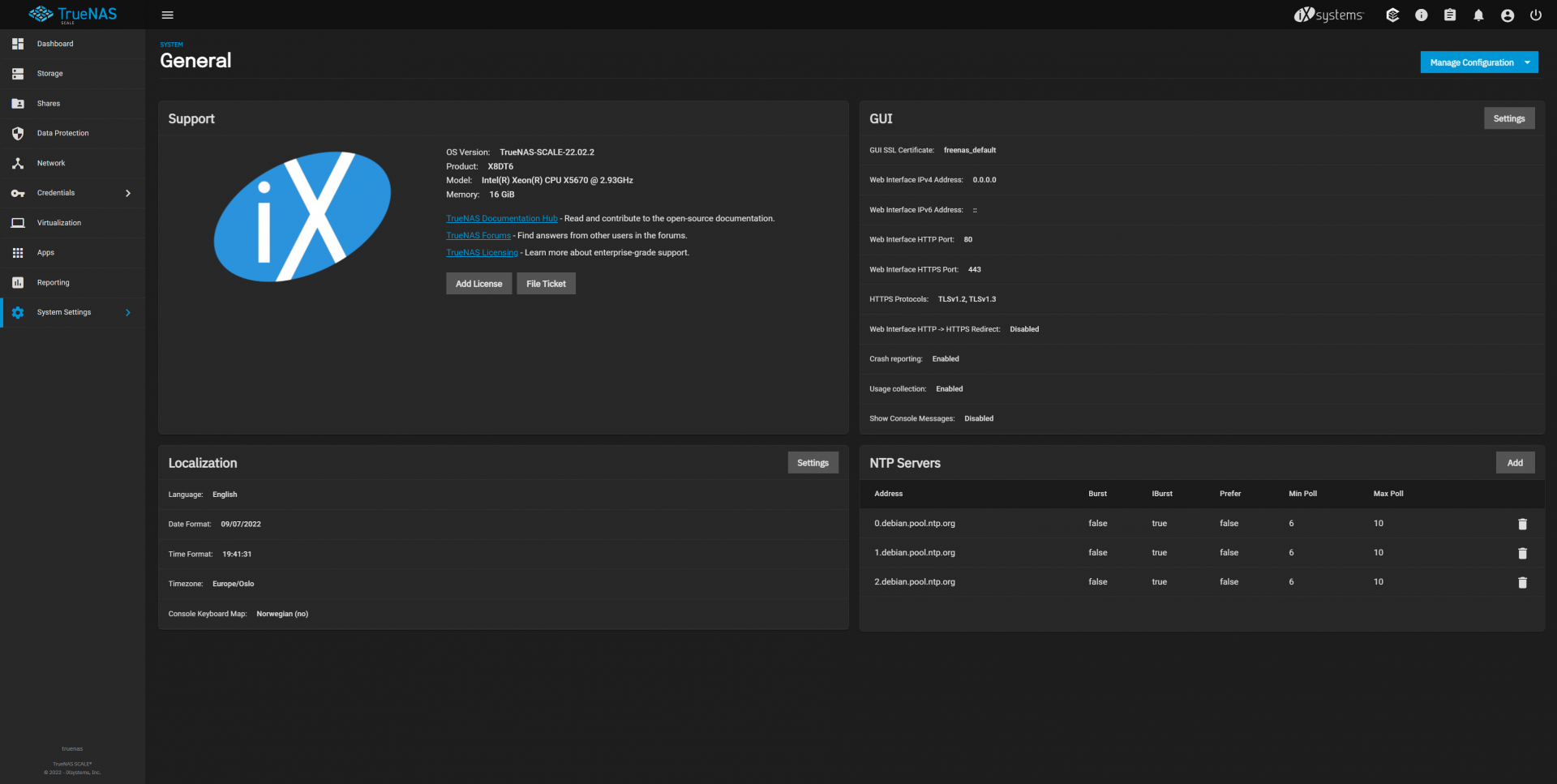Click the 2.debian.pool.ntp.org address
This screenshot has height=784, width=1557.
(x=915, y=582)
